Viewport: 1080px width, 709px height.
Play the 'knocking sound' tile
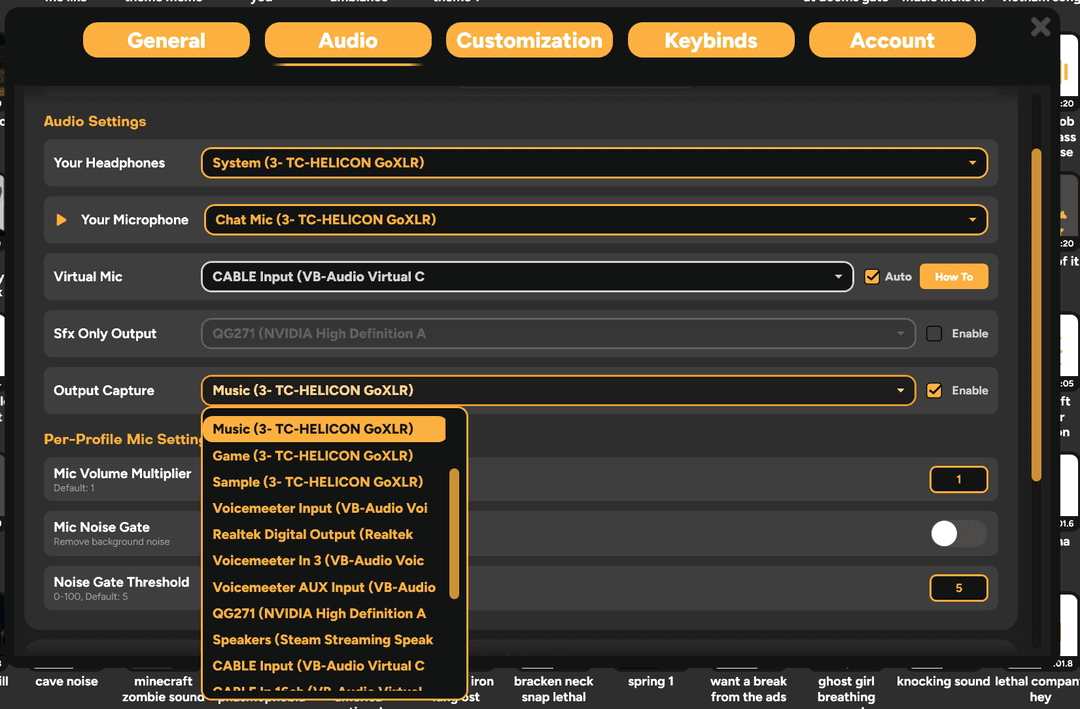pyautogui.click(x=942, y=681)
